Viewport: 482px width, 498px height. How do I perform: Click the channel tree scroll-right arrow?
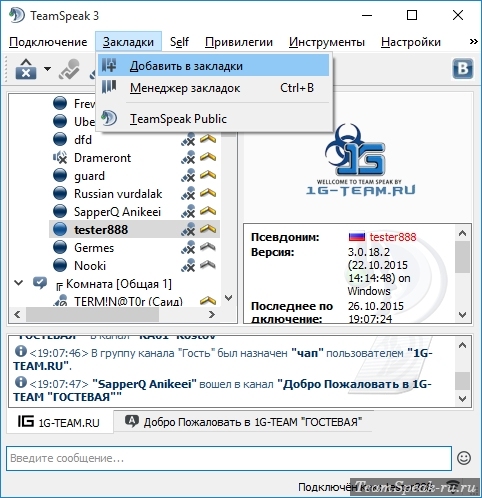tap(212, 314)
